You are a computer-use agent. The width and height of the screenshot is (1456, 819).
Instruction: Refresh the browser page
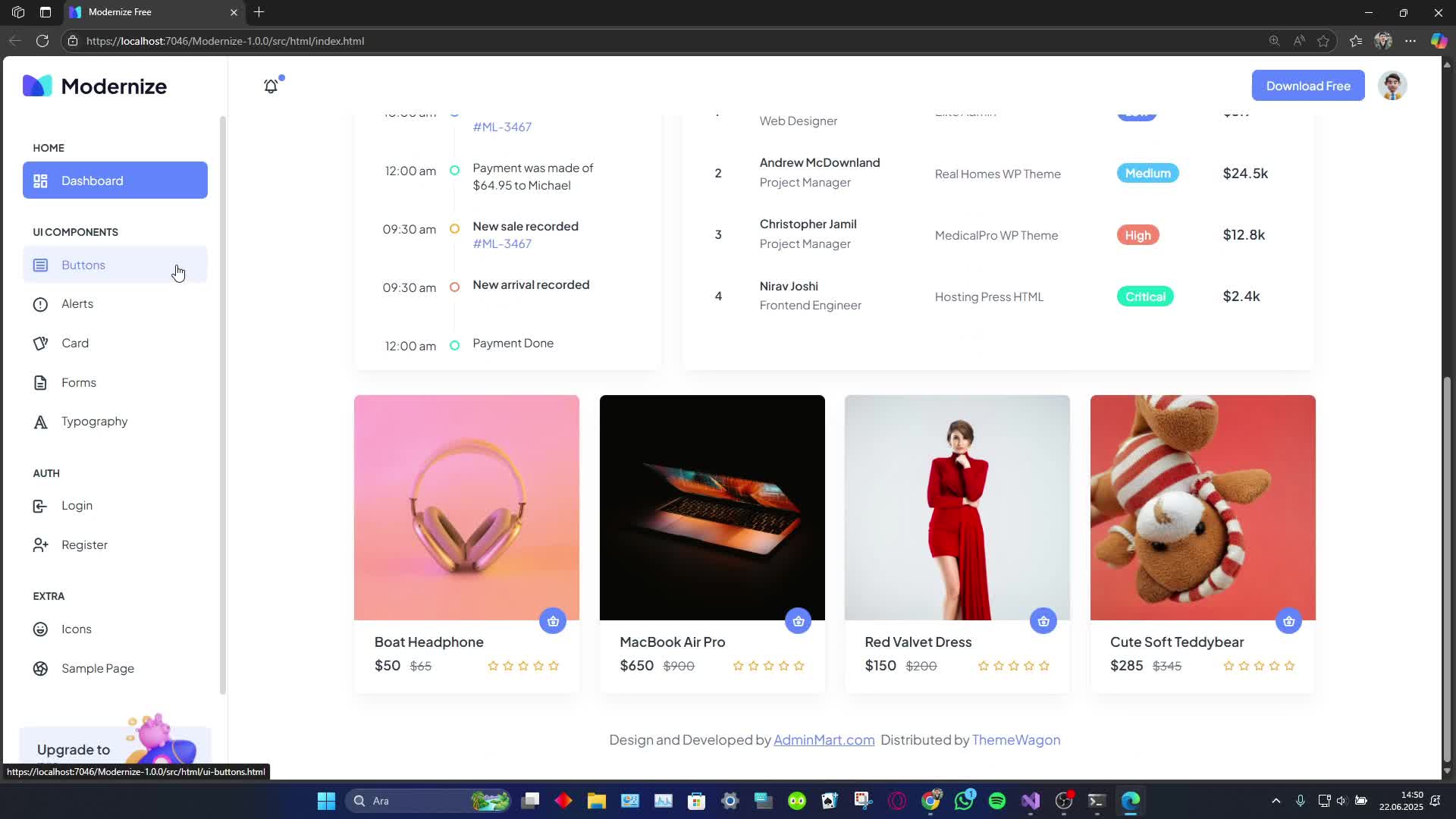(x=42, y=41)
